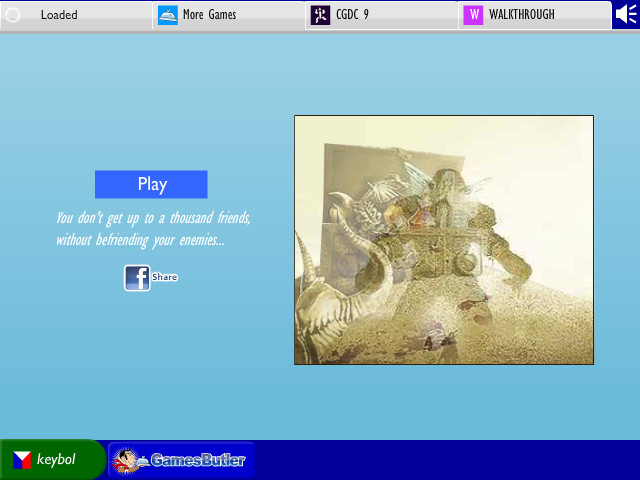The width and height of the screenshot is (640, 480).
Task: Open the More Games tab
Action: pos(229,15)
